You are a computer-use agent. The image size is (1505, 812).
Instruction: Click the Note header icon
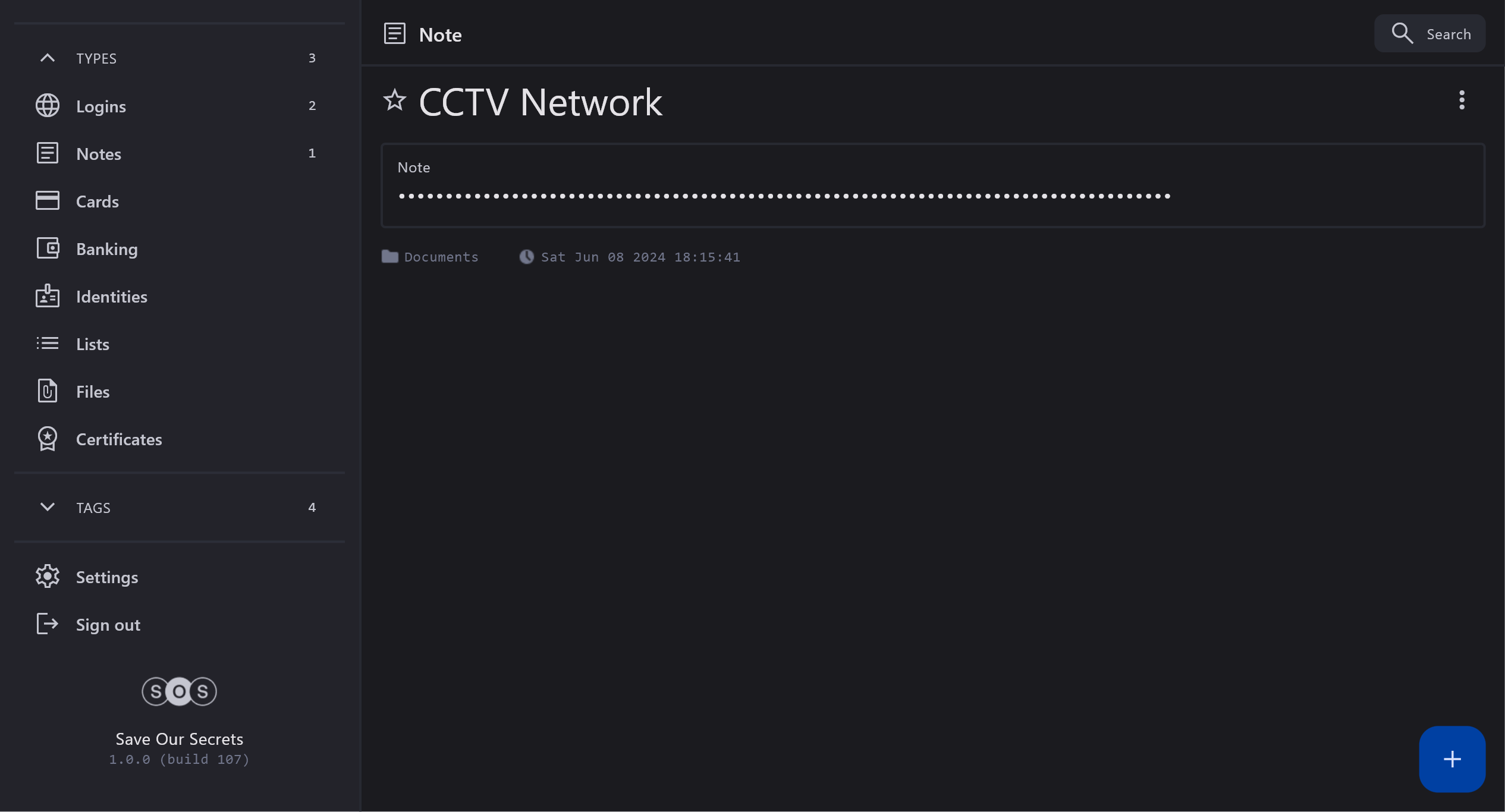pyautogui.click(x=394, y=34)
